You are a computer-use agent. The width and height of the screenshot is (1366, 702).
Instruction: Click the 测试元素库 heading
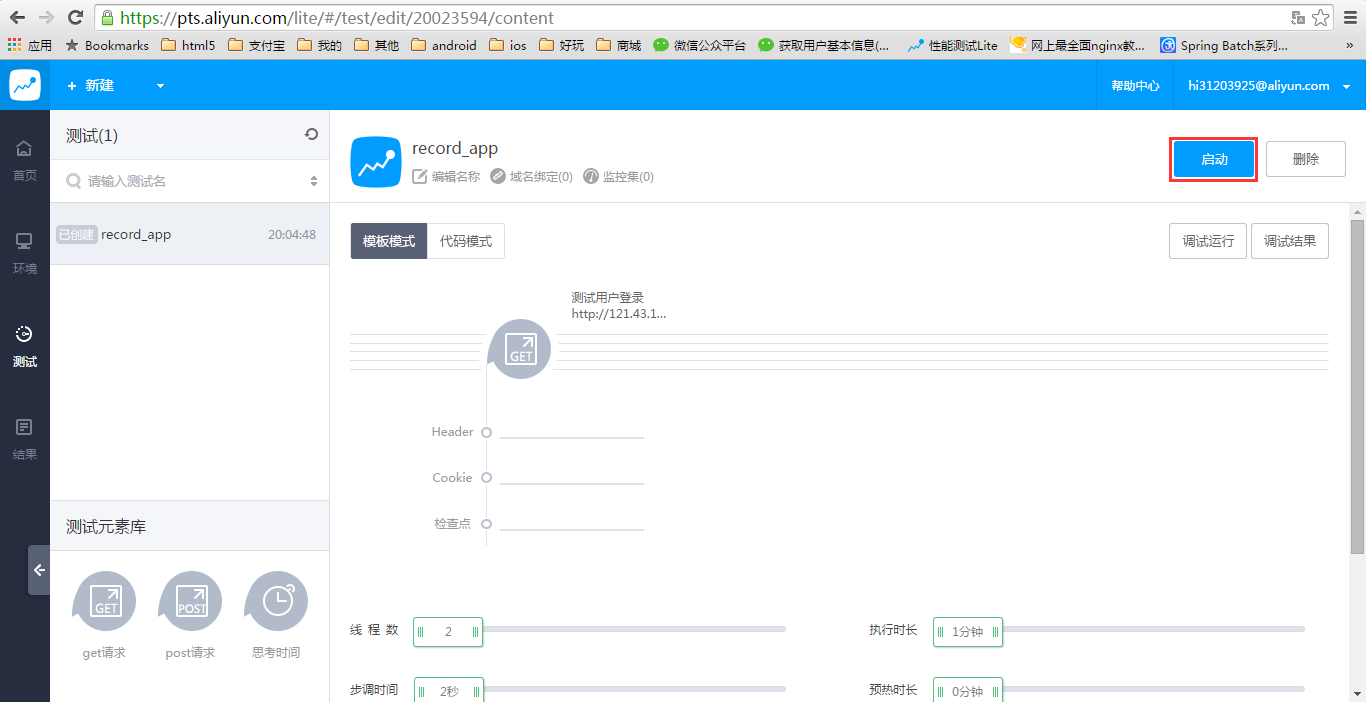pos(106,526)
